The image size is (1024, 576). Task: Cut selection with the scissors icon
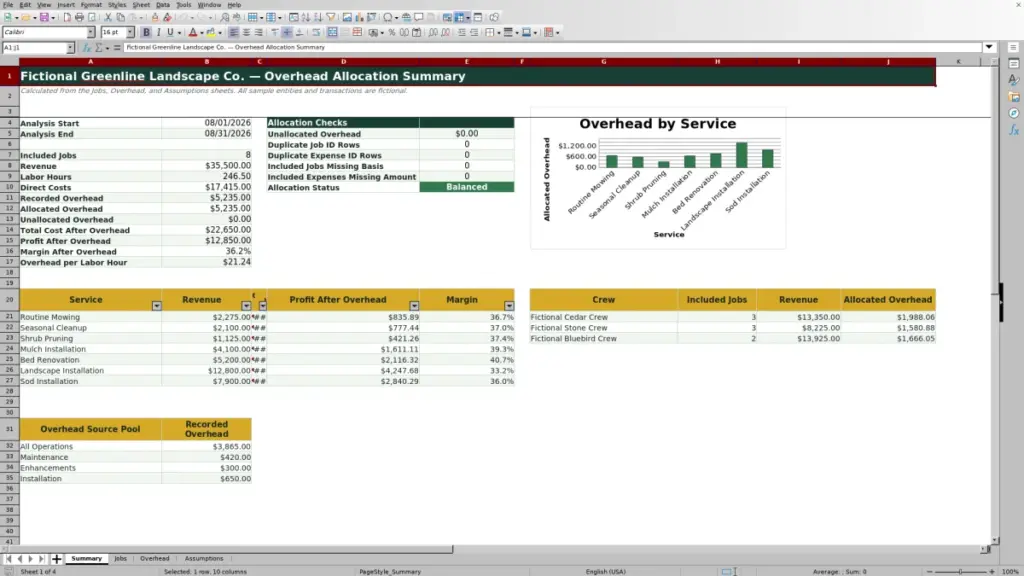pos(108,17)
